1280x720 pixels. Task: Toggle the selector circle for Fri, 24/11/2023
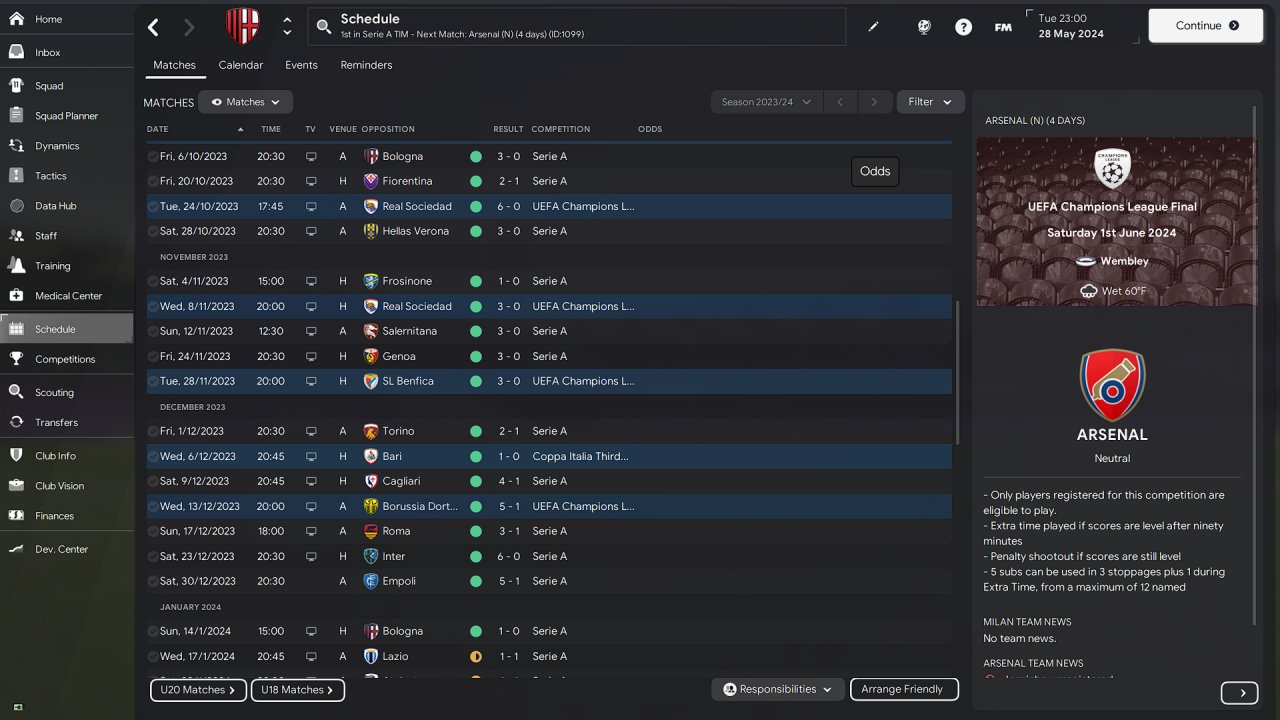(153, 356)
